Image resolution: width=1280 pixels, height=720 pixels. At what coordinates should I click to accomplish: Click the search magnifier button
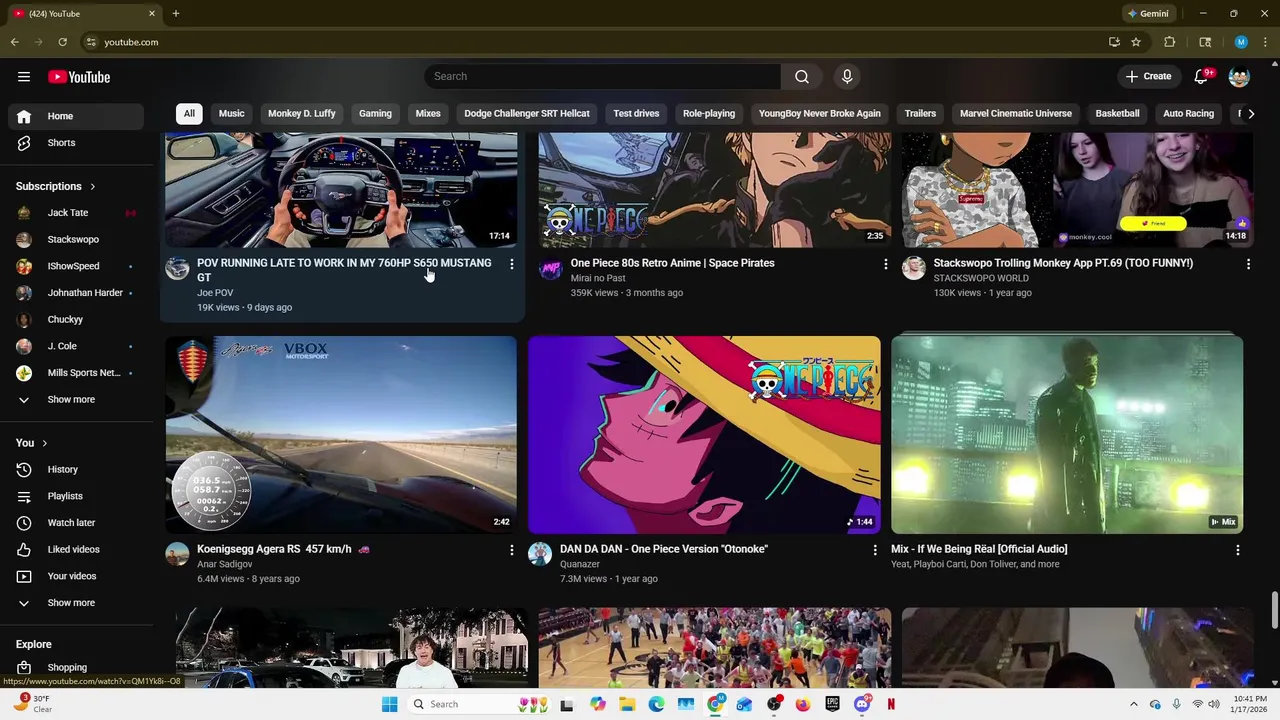point(802,77)
